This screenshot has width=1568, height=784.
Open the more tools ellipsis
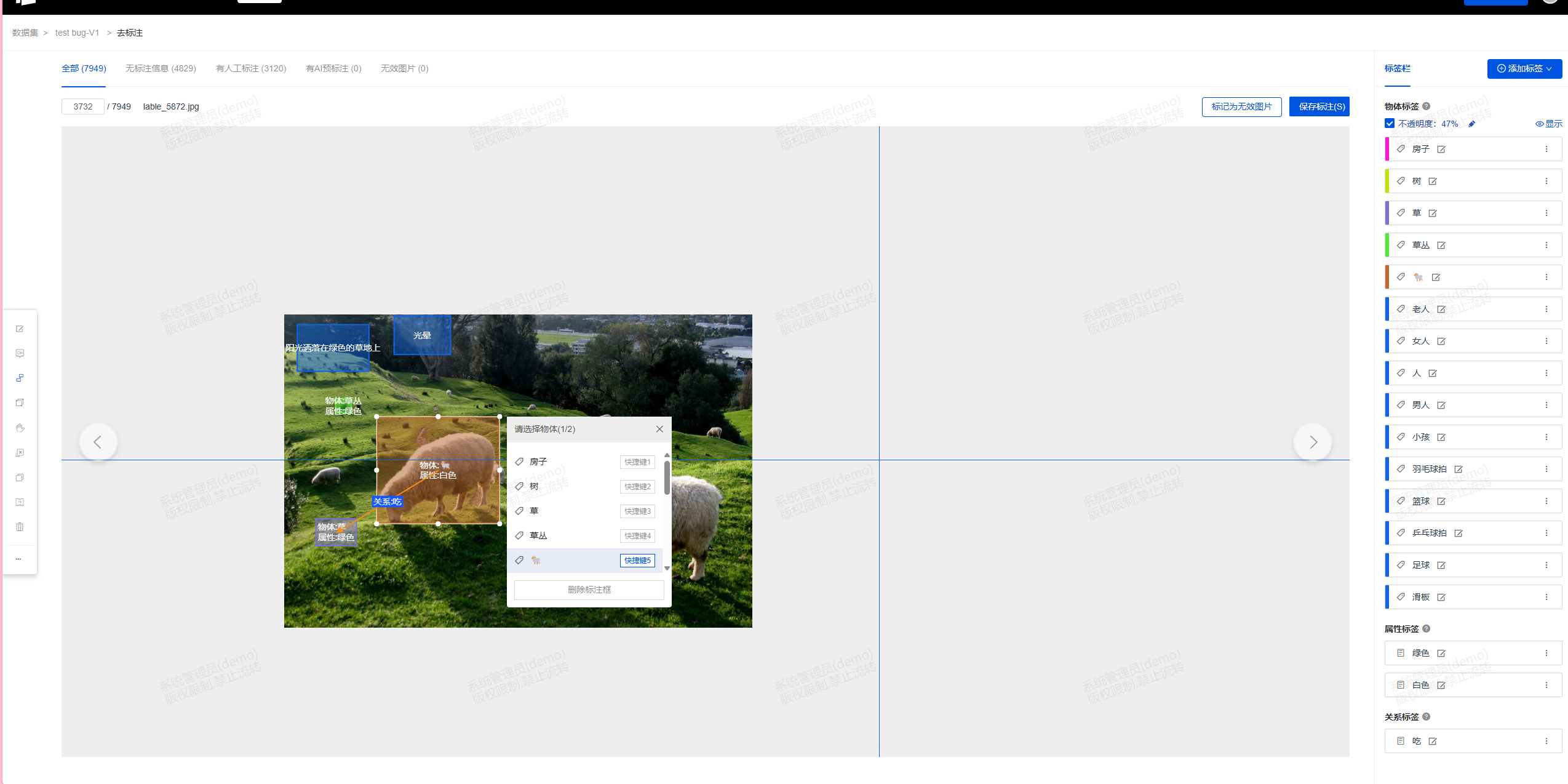pyautogui.click(x=18, y=559)
